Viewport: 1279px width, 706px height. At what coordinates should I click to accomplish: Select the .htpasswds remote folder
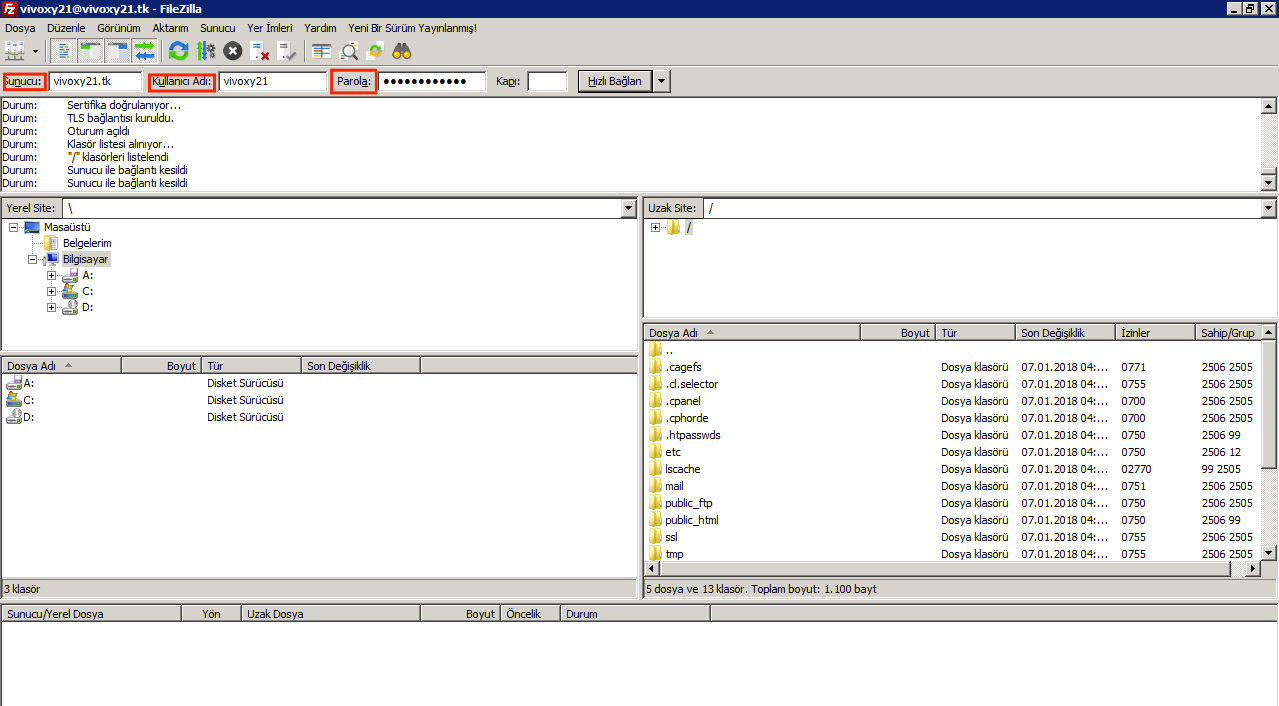pos(692,435)
